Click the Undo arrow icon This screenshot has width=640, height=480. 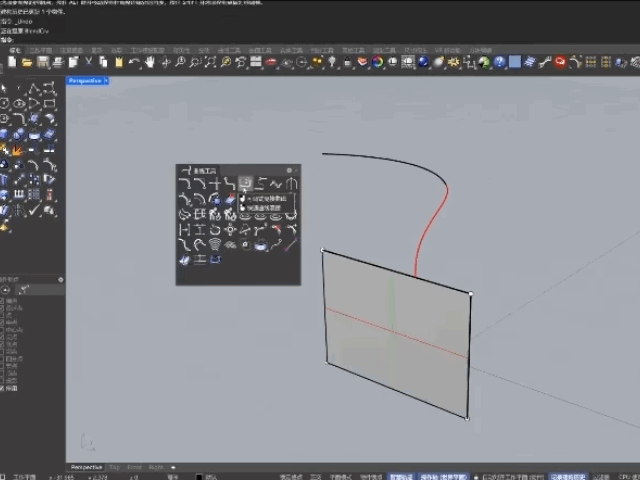tap(134, 62)
